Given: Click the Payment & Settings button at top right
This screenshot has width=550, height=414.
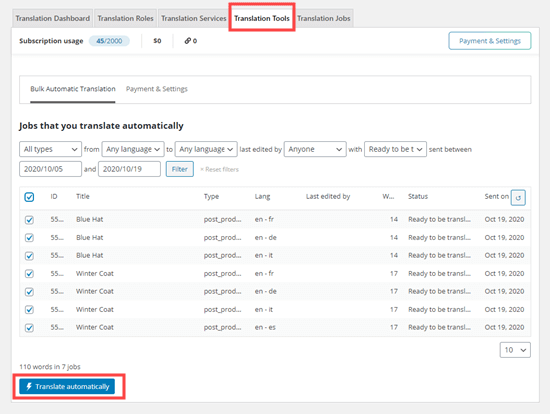Looking at the screenshot, I should (490, 41).
